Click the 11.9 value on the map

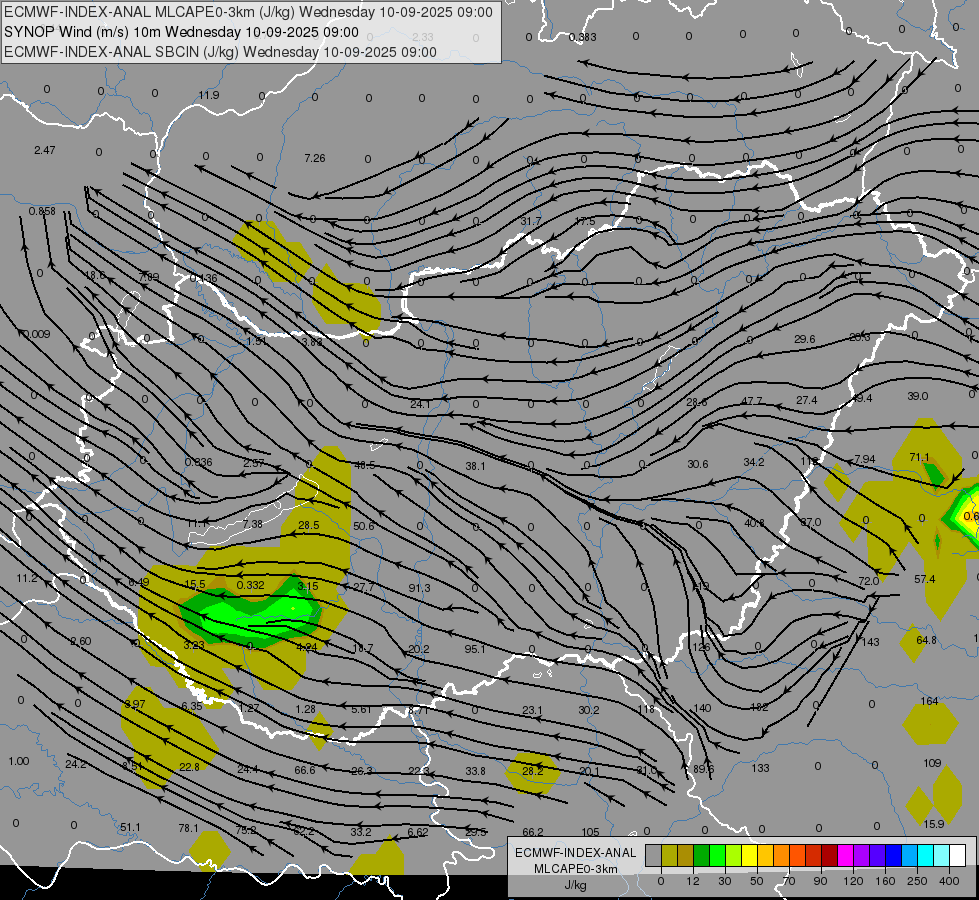209,95
